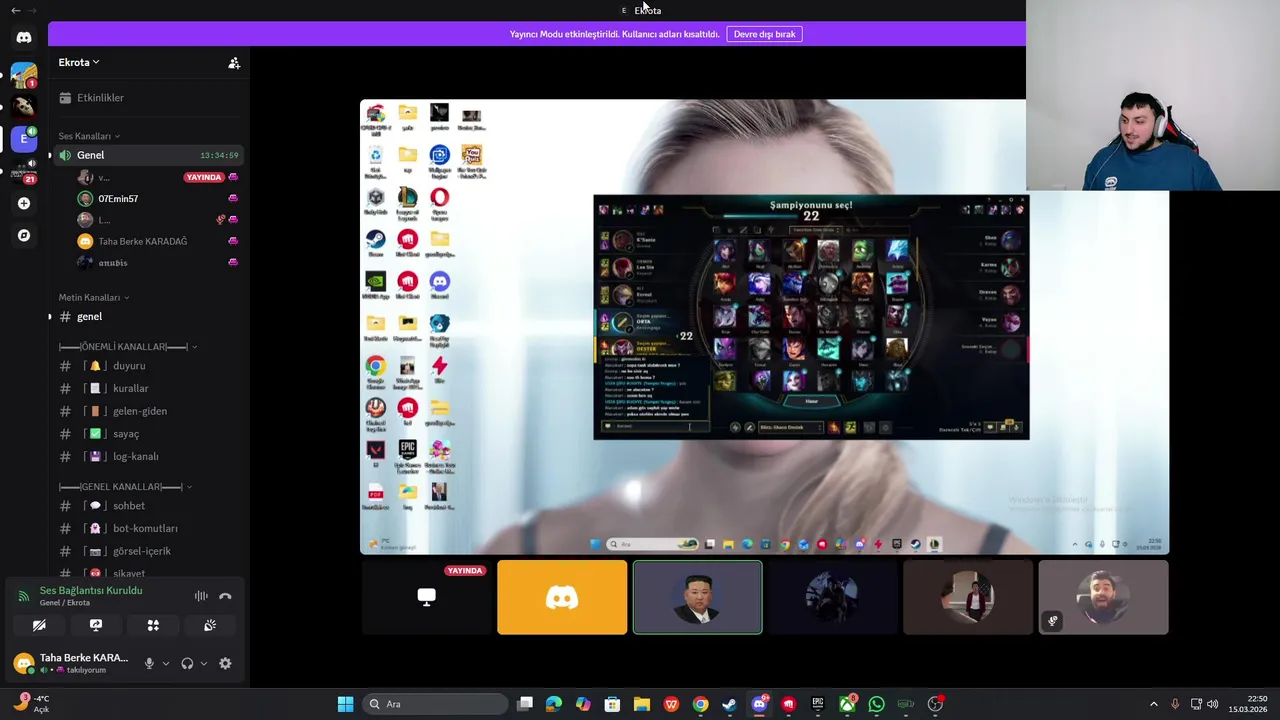Open the görsel-içerik channel
The image size is (1280, 720).
pyautogui.click(x=149, y=551)
